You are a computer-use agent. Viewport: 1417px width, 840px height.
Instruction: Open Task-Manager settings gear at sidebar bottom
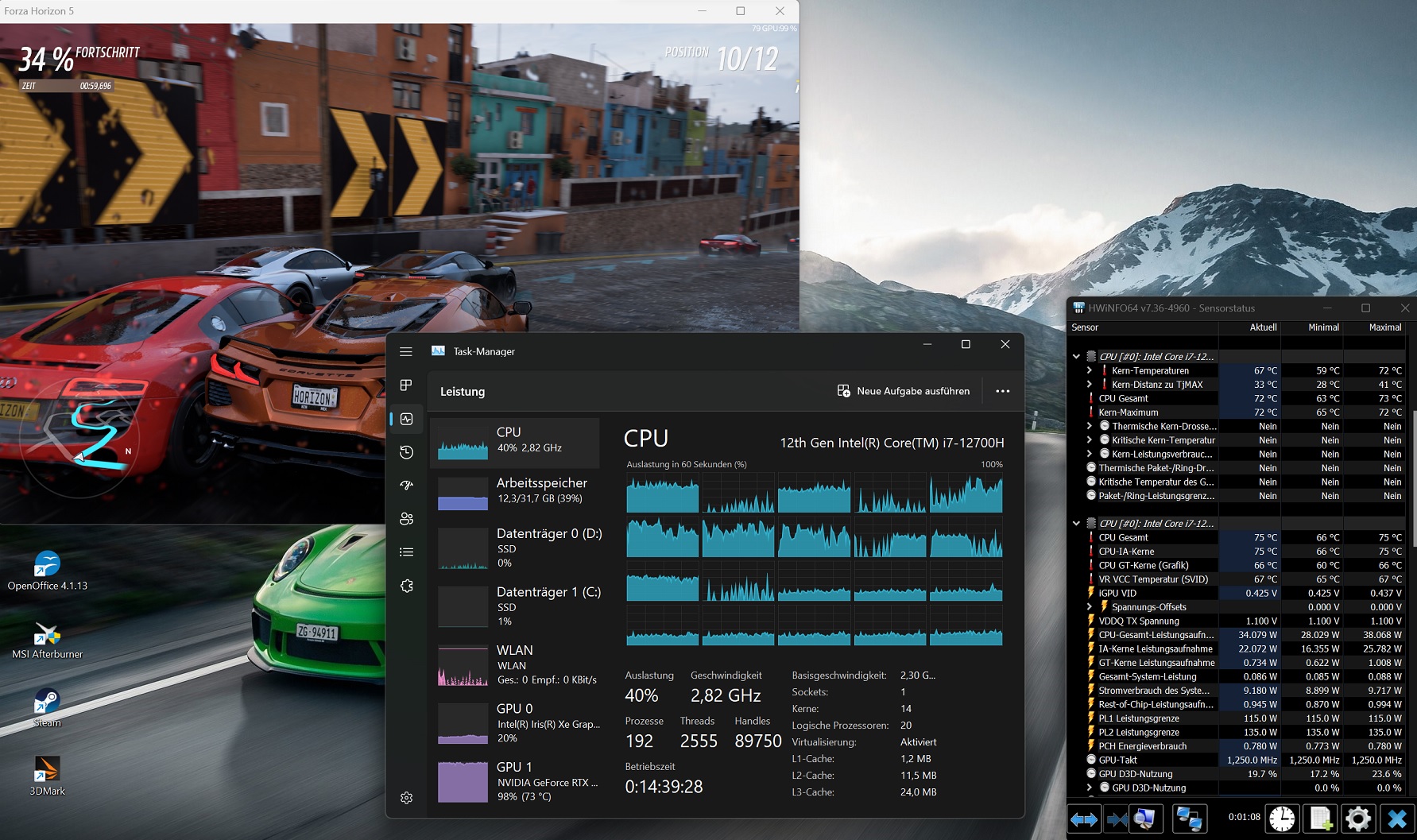pos(406,797)
